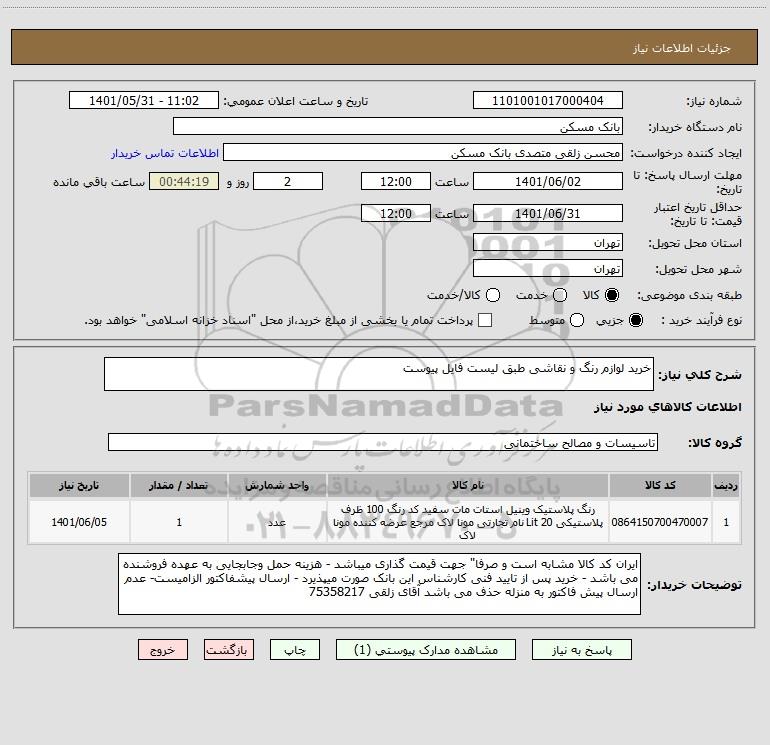Click the پاسخ به نیاز button
Screen dimensions: 770x745
[x=581, y=650]
